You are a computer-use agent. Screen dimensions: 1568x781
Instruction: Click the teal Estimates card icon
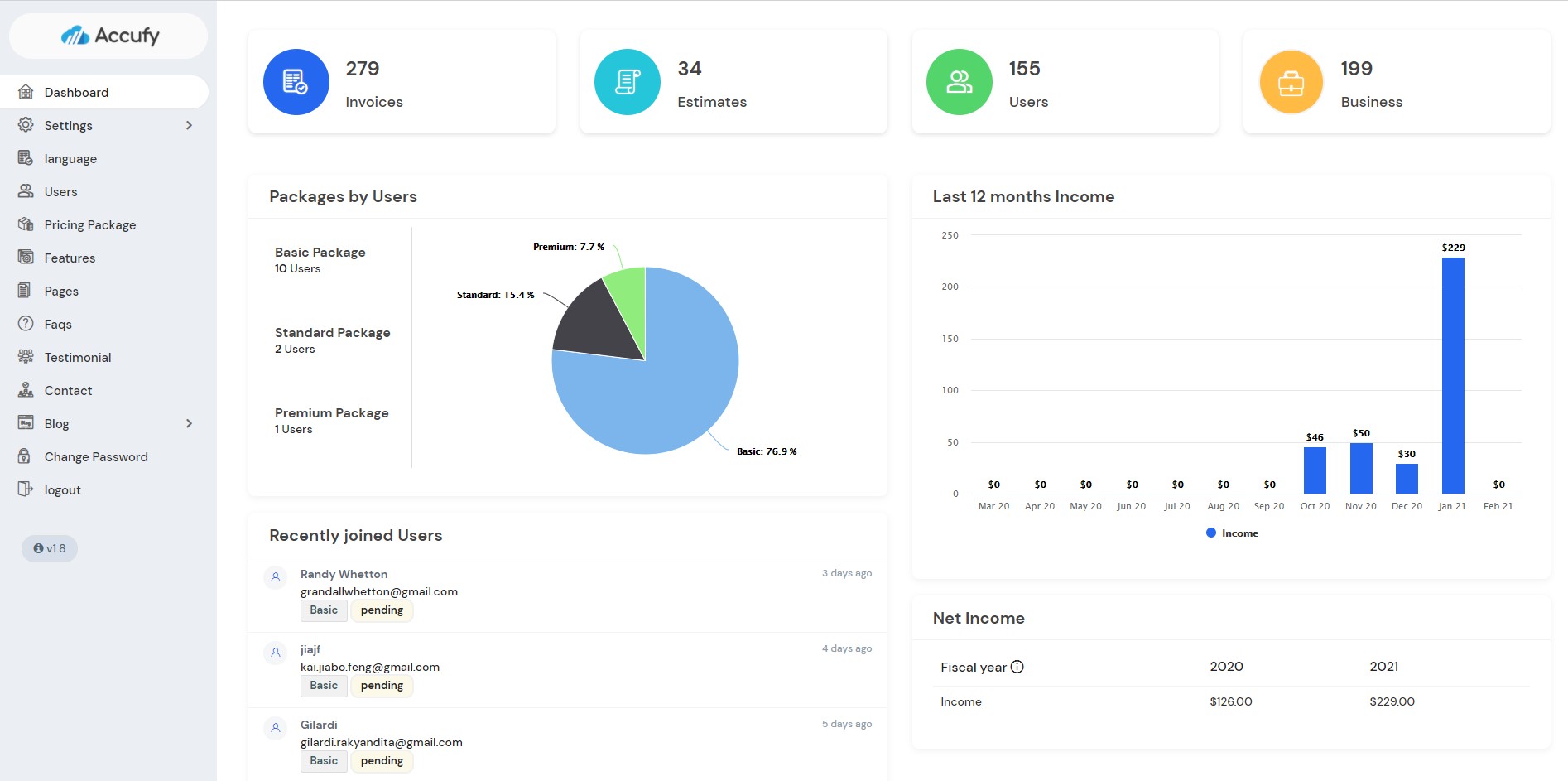coord(627,82)
